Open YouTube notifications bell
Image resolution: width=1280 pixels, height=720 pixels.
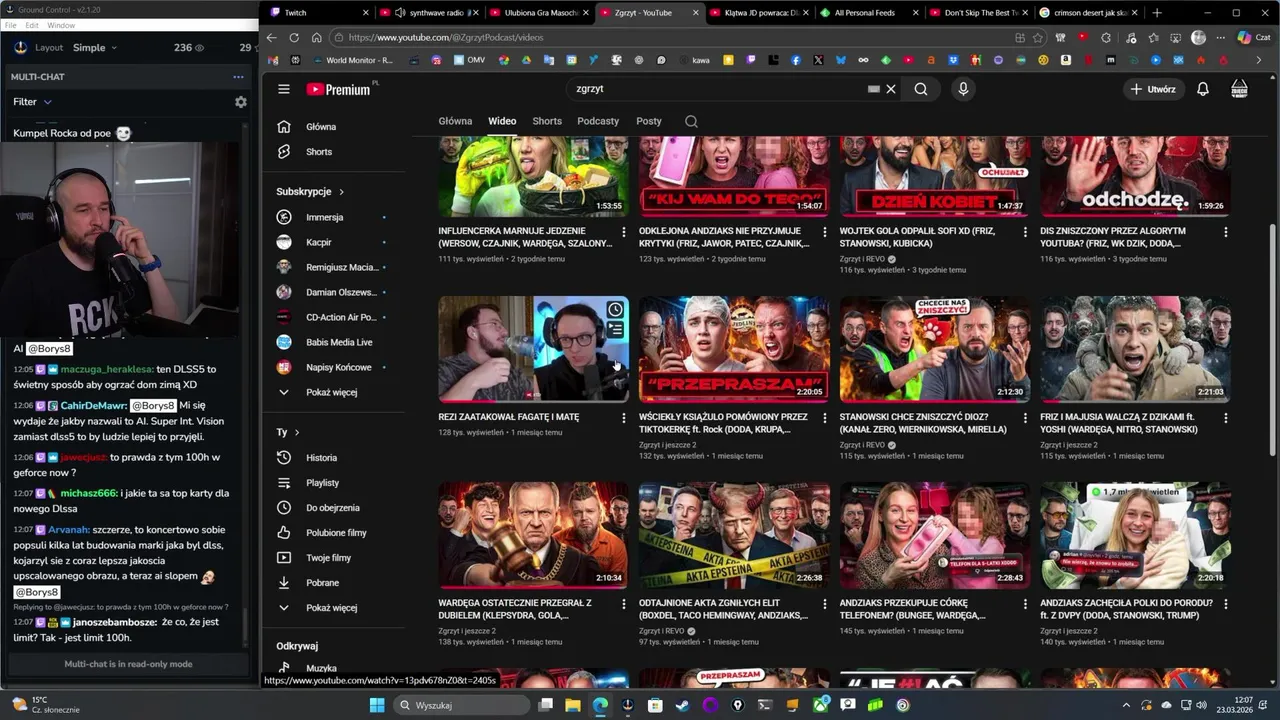[1203, 89]
